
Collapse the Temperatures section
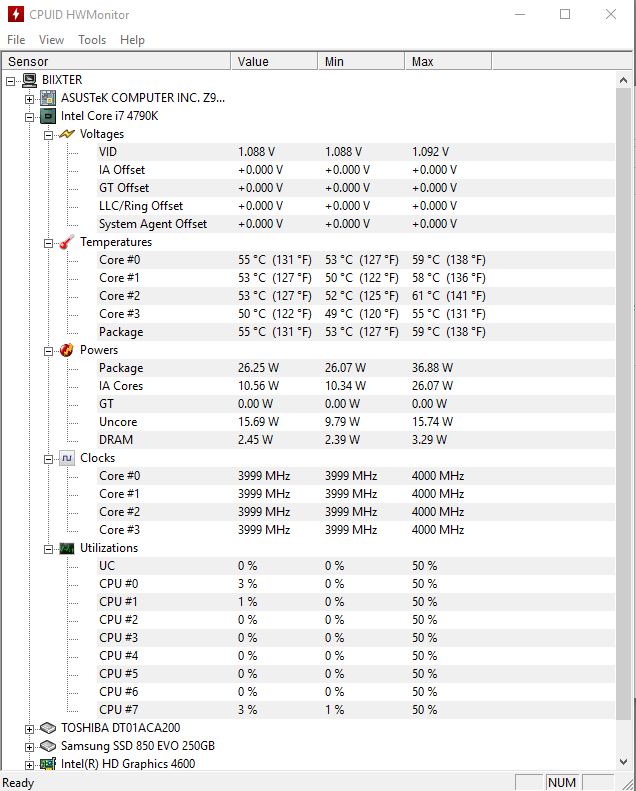pos(48,243)
